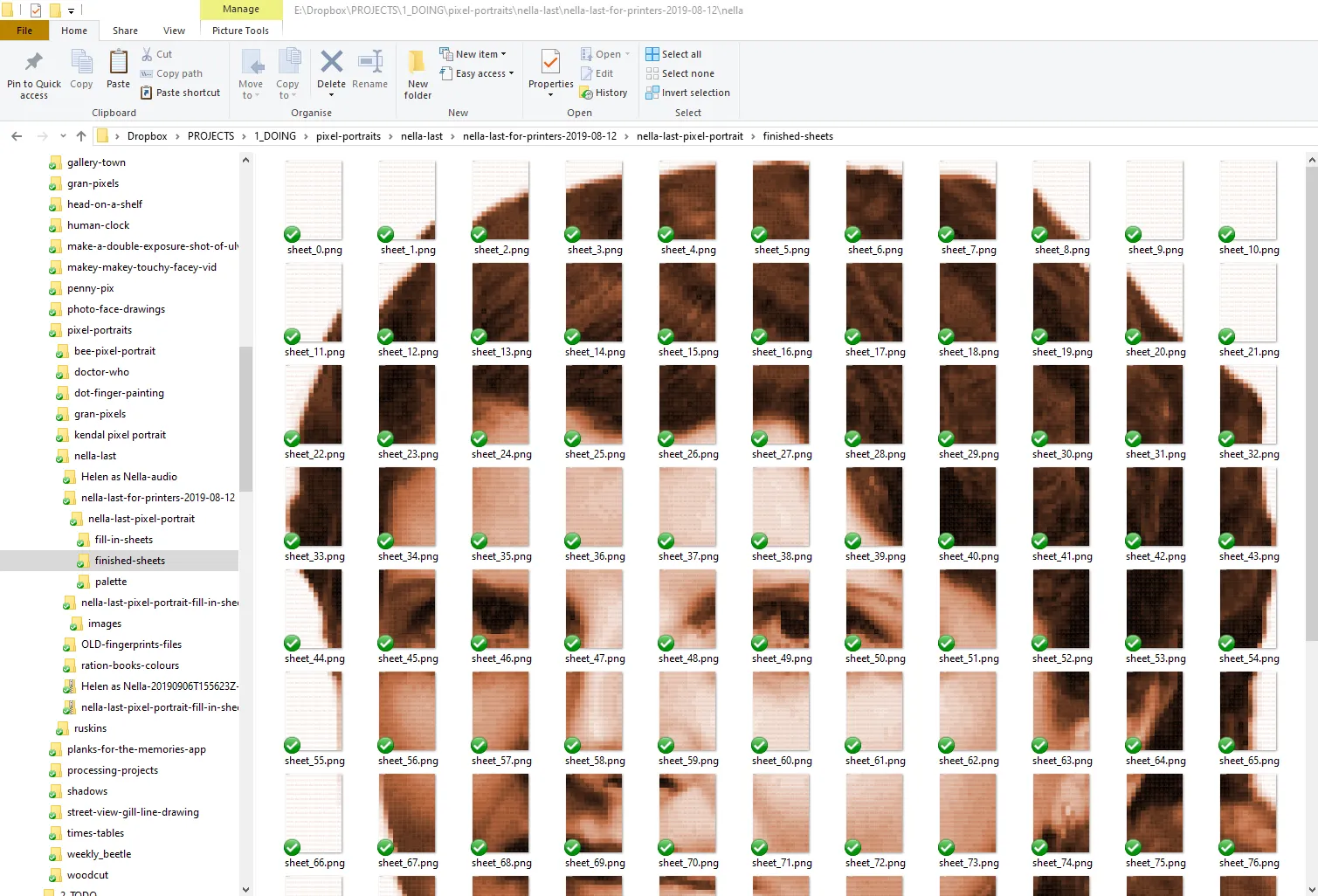Pin the current folder to Quick access
Screen dimensions: 1318x896
[x=33, y=75]
